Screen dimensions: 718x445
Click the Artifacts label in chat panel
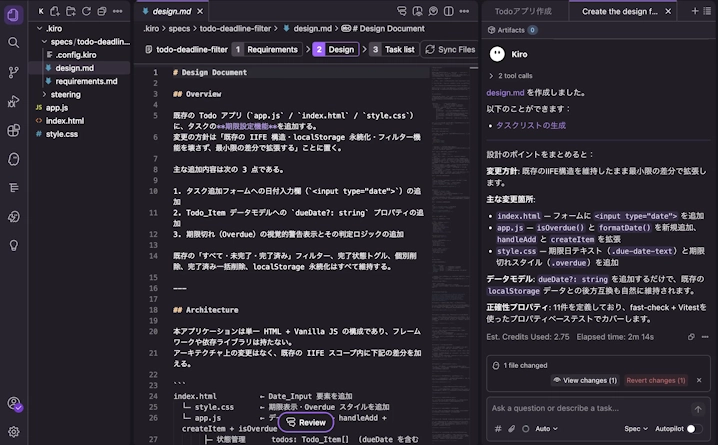tap(511, 30)
